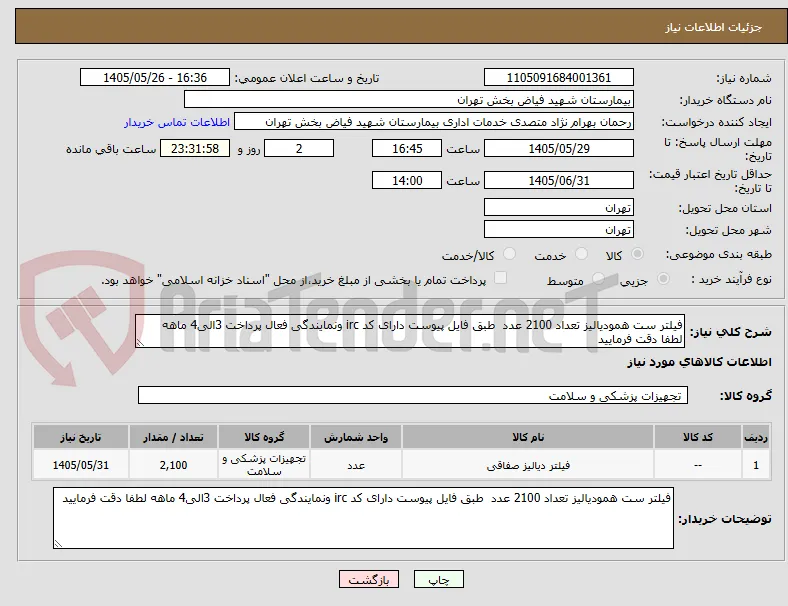Click the request creator name field
The image size is (788, 606).
(434, 122)
